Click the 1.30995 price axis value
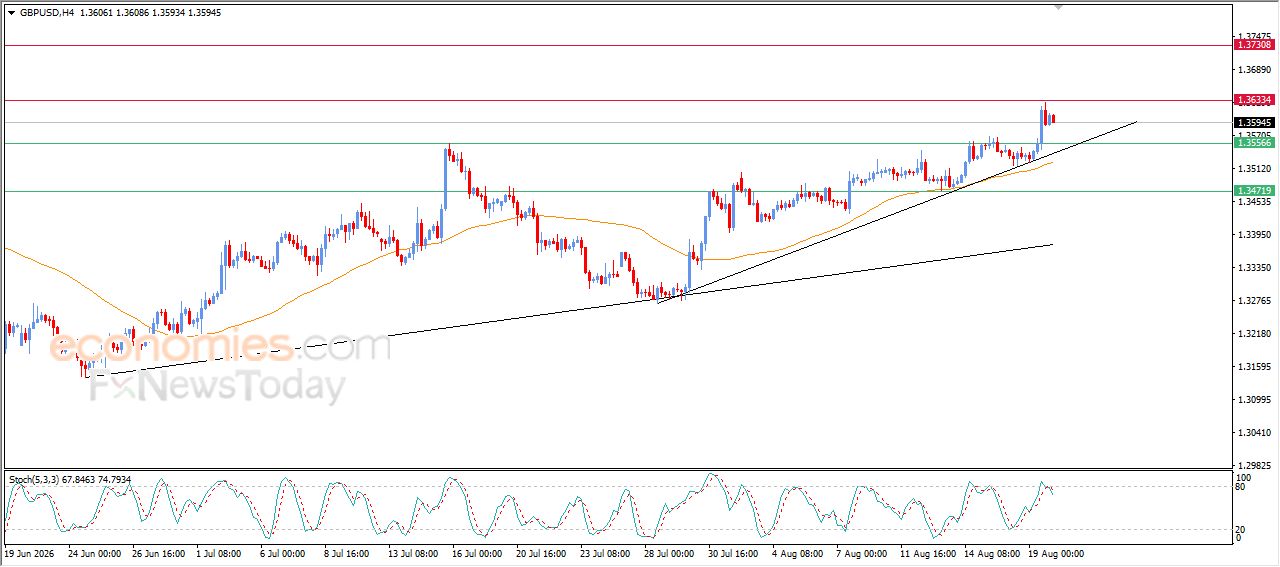The width and height of the screenshot is (1280, 567). pos(1254,399)
